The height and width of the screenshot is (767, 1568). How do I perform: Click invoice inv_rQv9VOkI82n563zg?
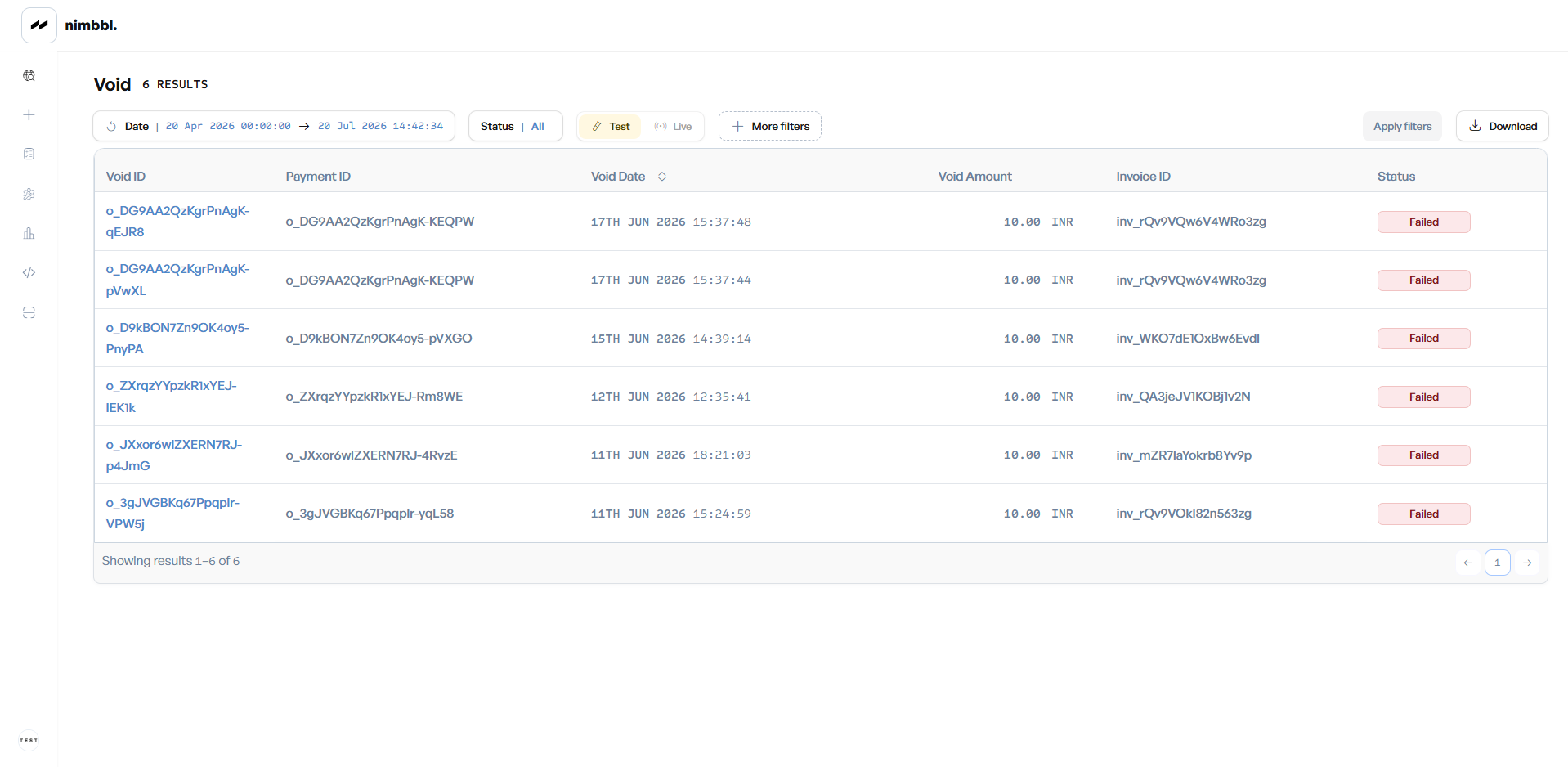[1184, 514]
